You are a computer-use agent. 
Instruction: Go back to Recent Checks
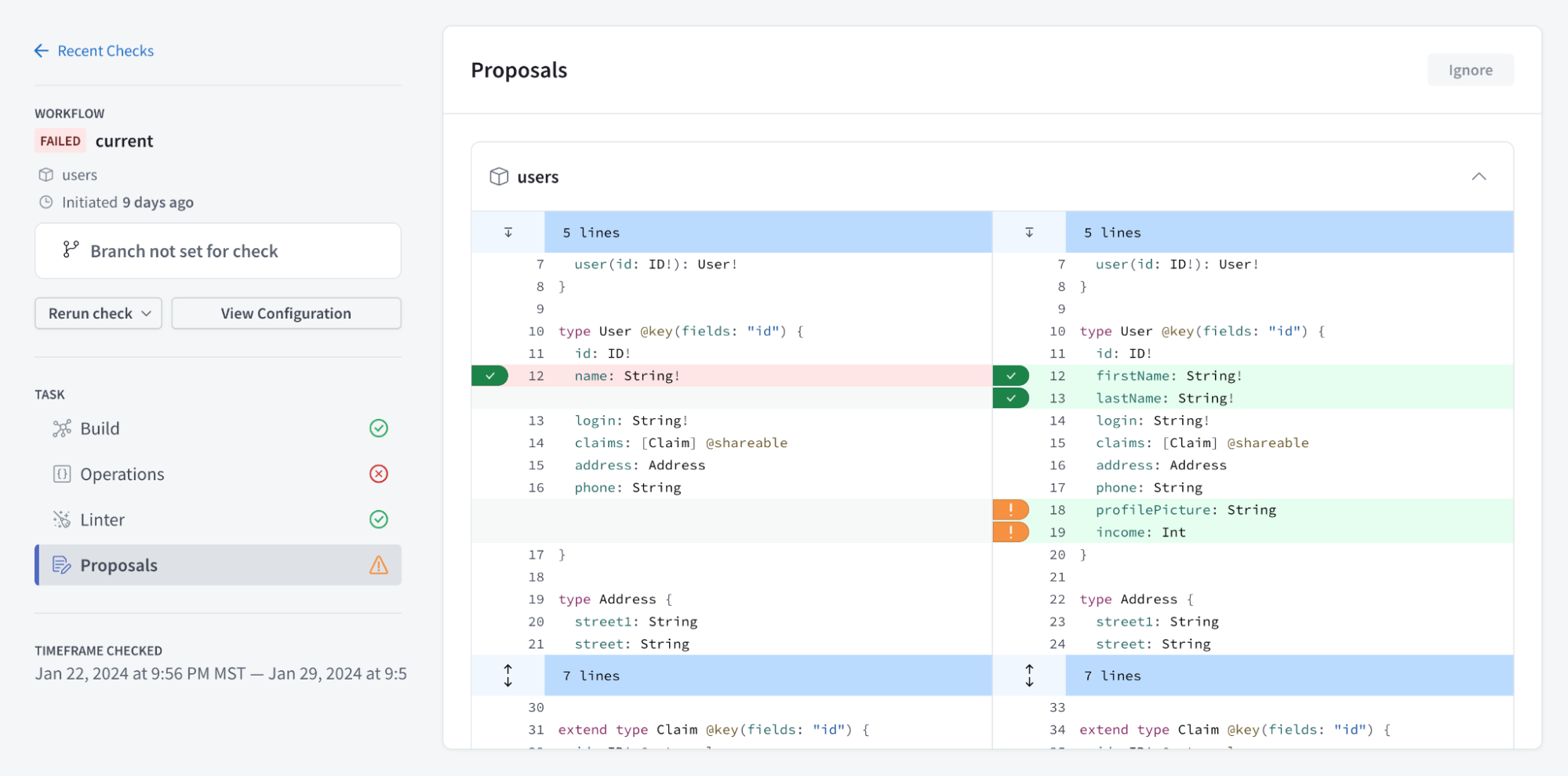coord(94,51)
